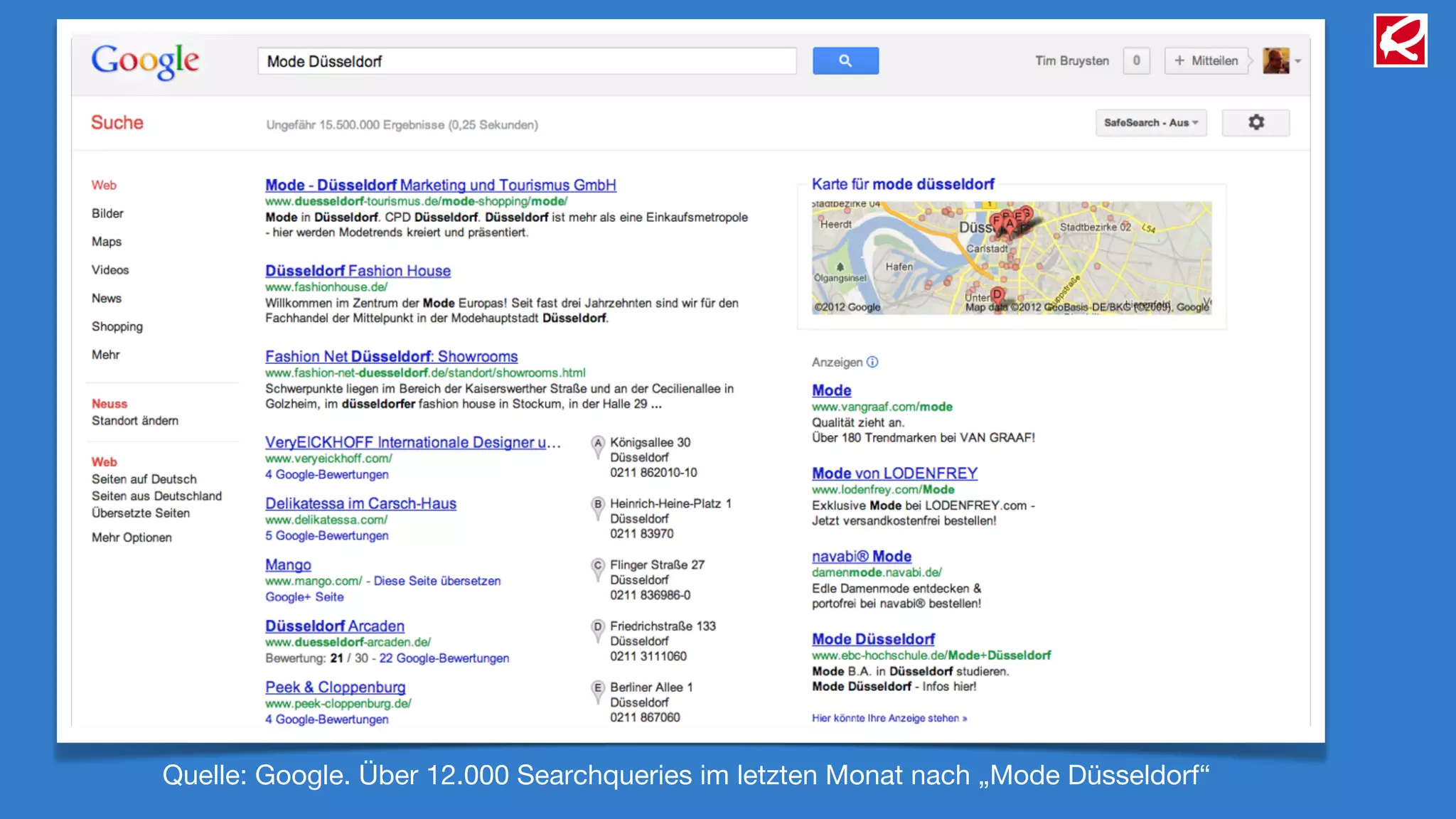The width and height of the screenshot is (1456, 819).
Task: Expand Mehr search categories
Action: click(x=105, y=355)
